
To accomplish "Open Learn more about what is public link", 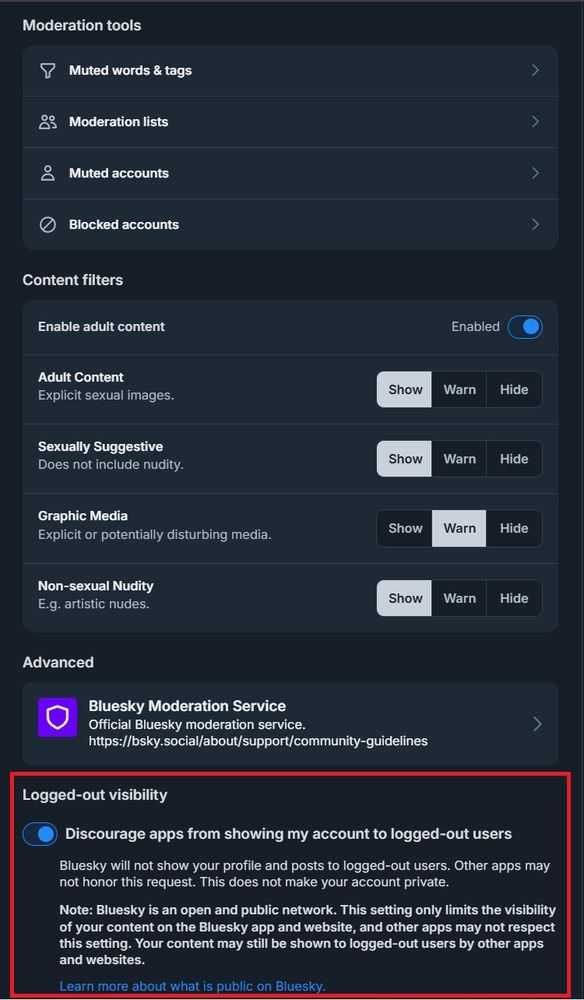I will 193,986.
